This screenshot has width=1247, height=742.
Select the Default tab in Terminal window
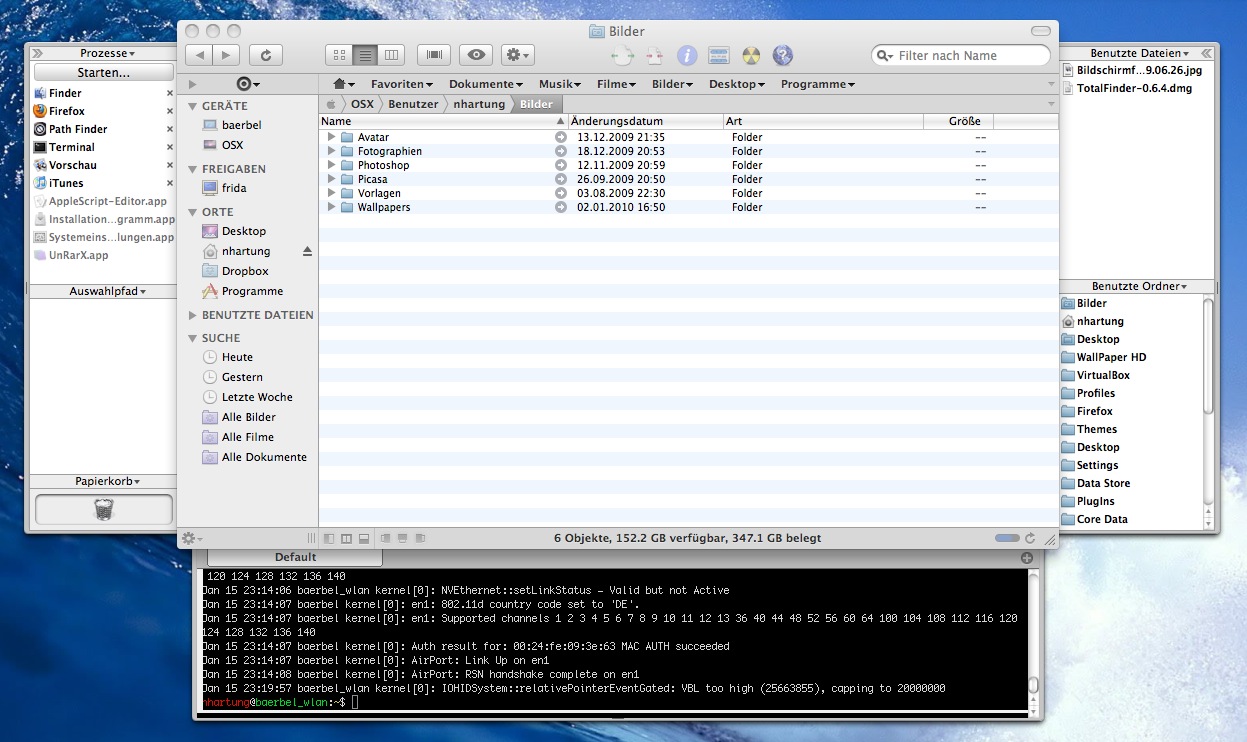click(295, 557)
